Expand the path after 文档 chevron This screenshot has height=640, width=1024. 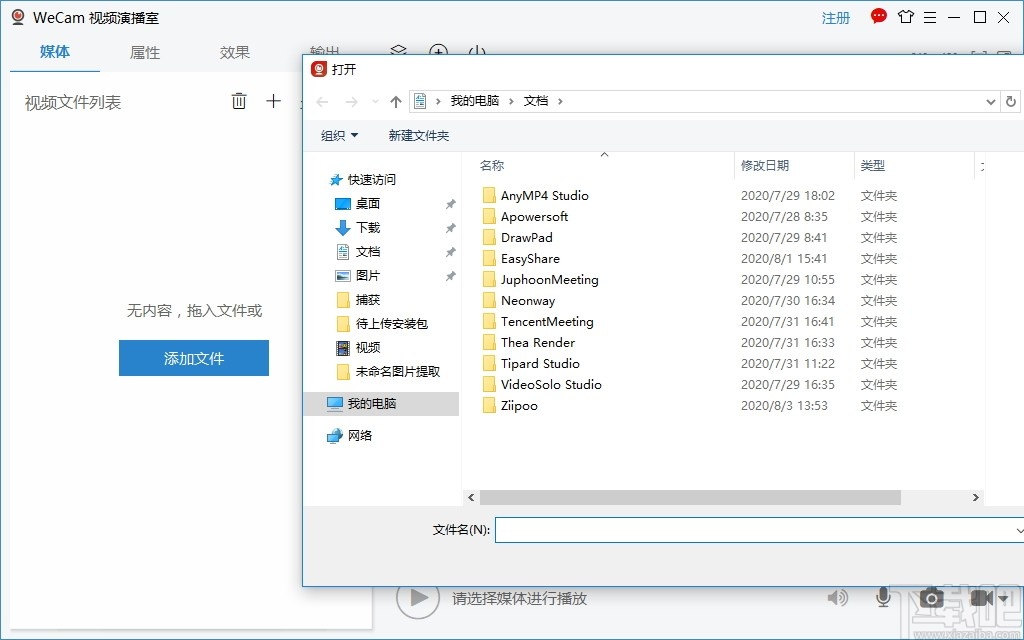coord(560,101)
